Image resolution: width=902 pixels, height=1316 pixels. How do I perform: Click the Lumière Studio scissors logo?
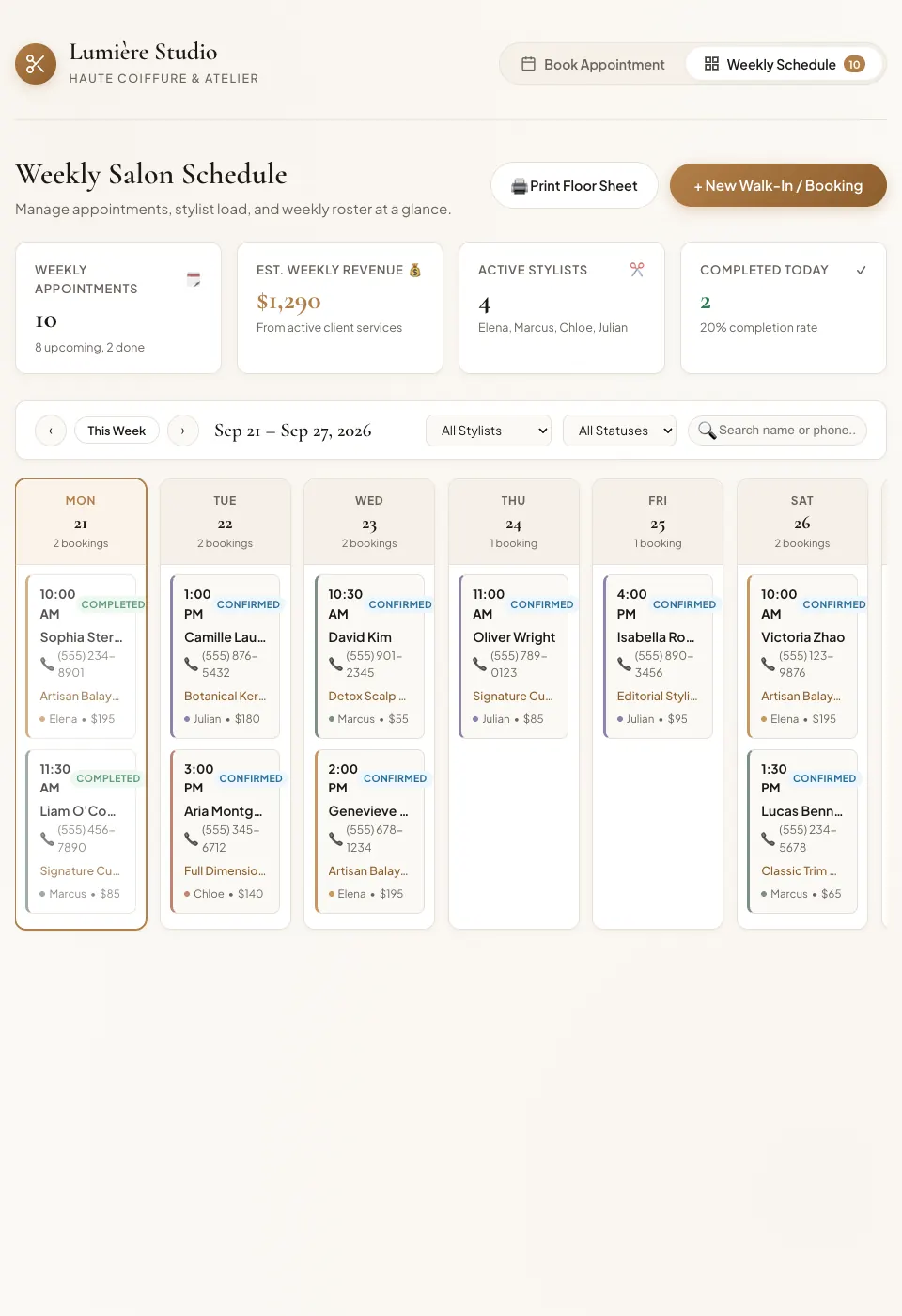click(x=36, y=64)
